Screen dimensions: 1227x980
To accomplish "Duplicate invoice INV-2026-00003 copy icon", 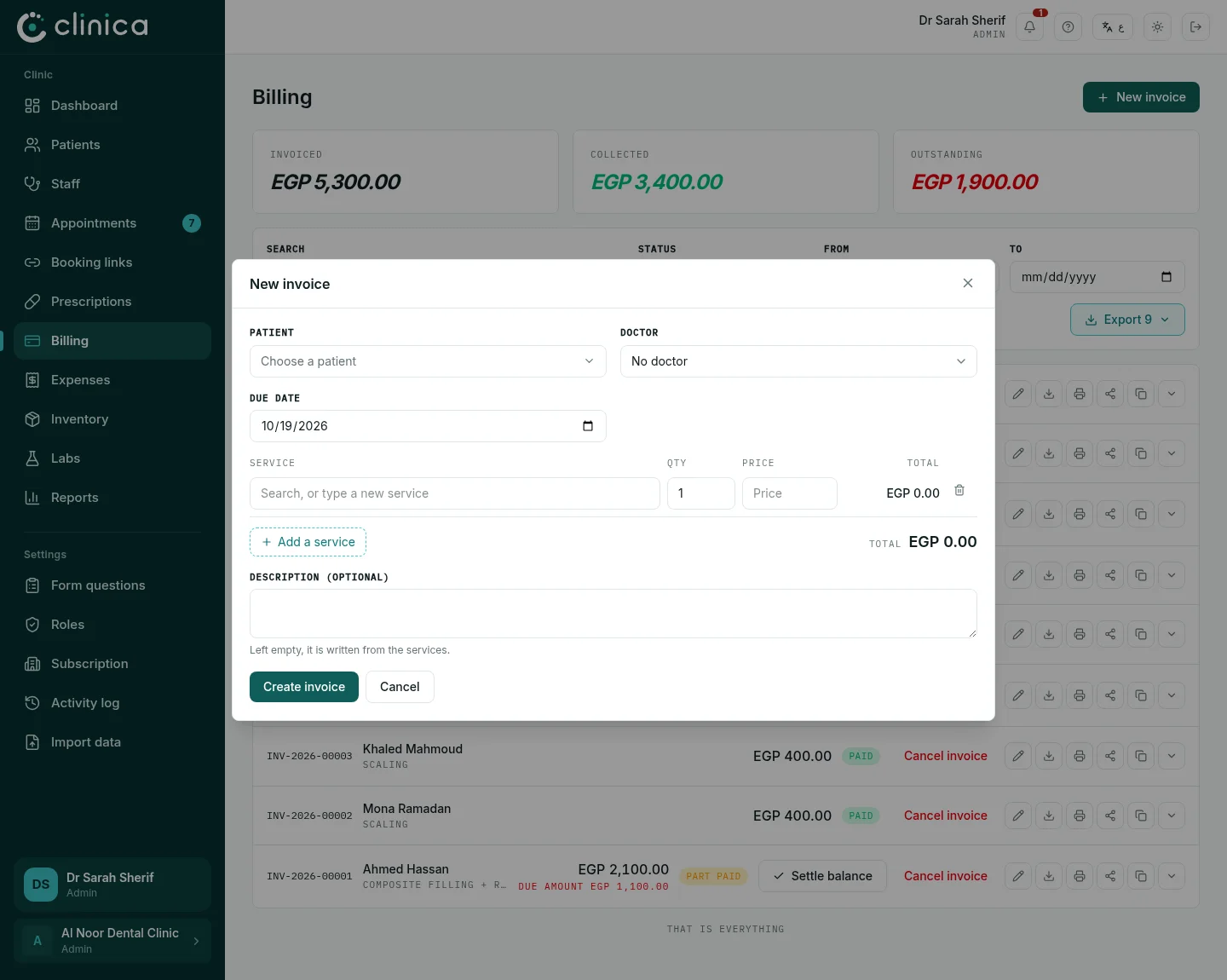I will pos(1141,756).
